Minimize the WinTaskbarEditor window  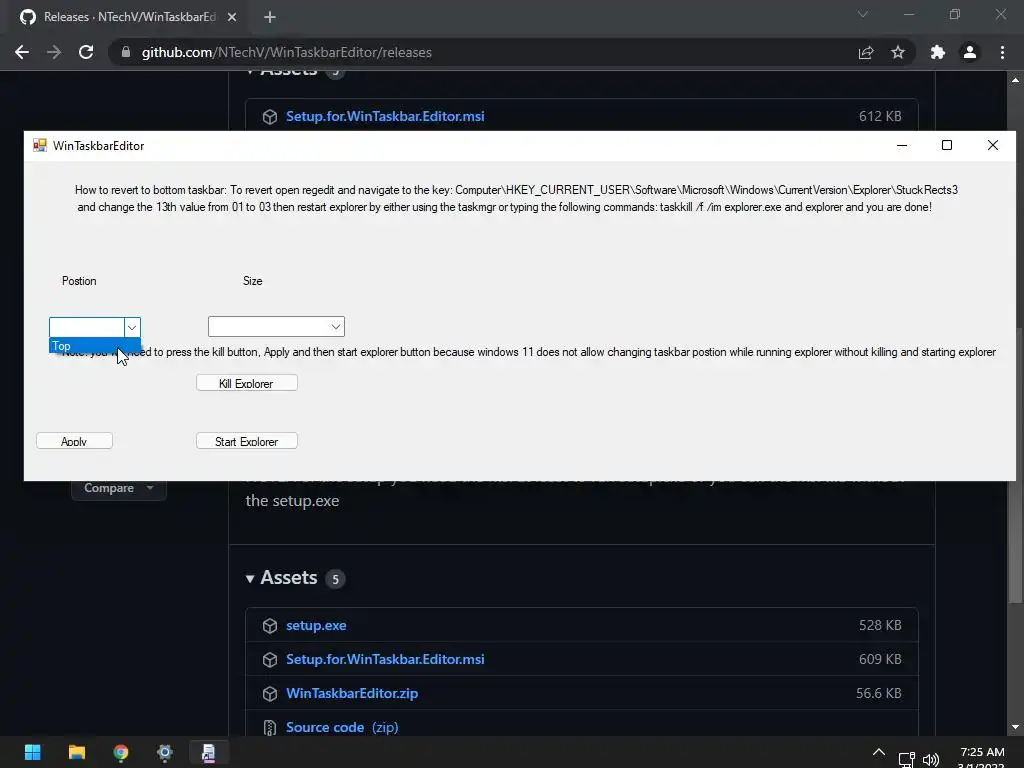[x=902, y=145]
